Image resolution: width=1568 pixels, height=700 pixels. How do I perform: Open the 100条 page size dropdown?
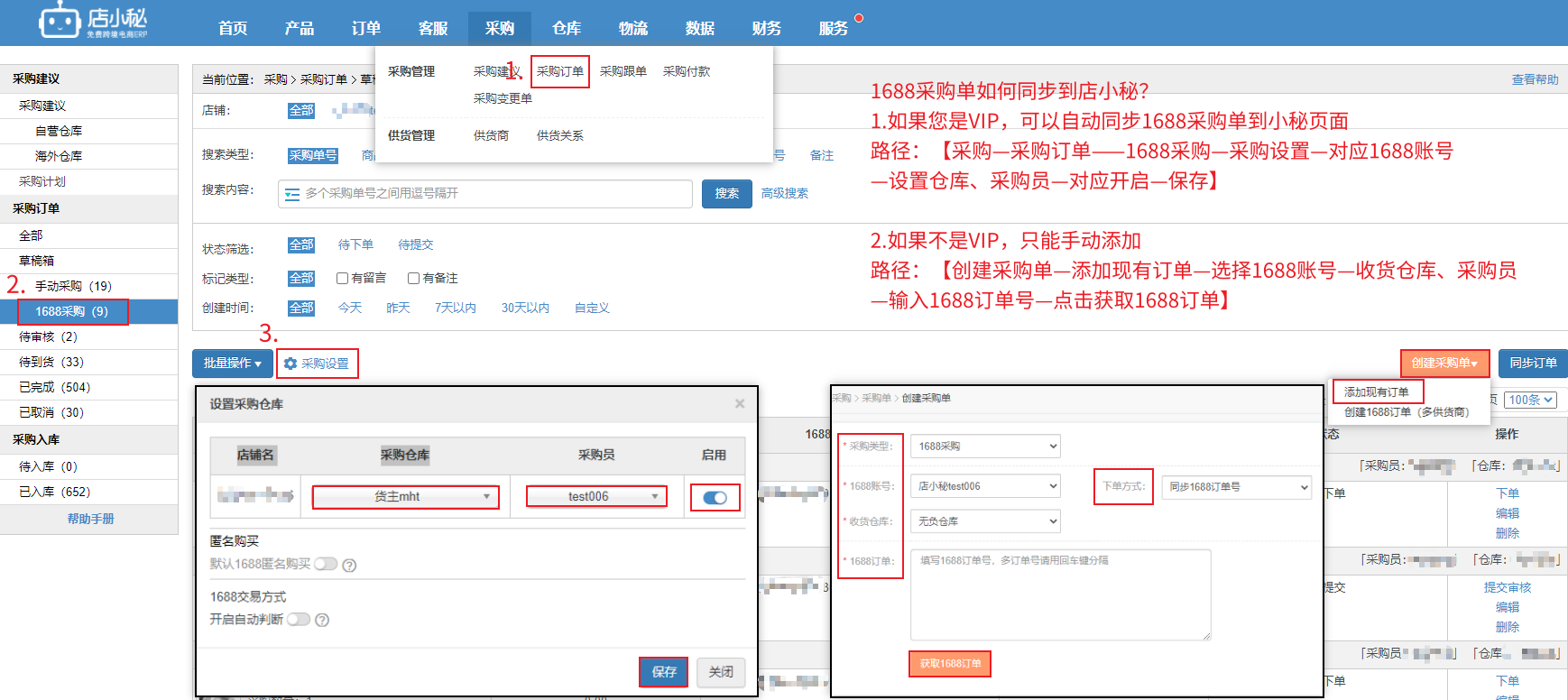(x=1531, y=400)
